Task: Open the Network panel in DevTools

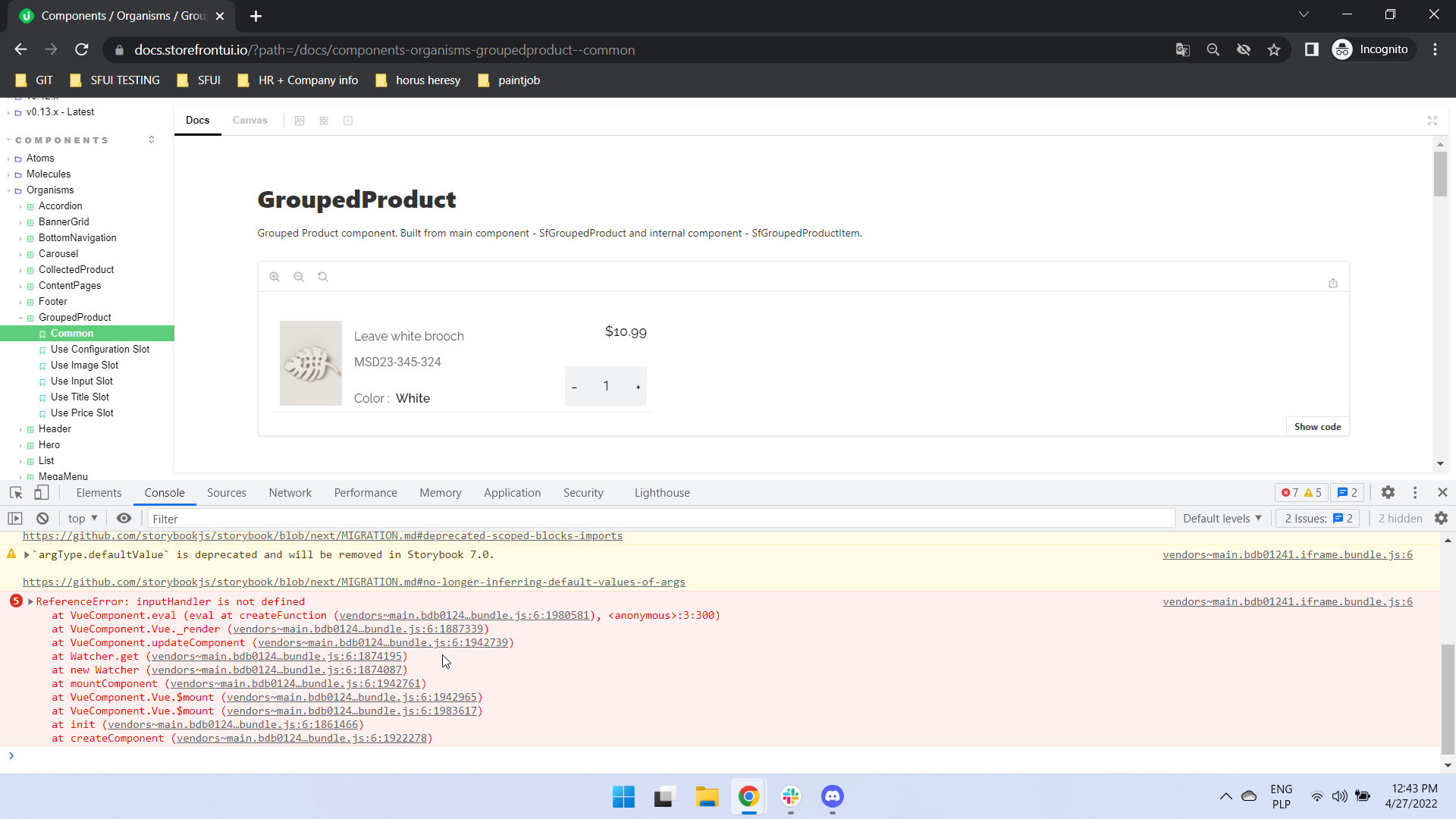Action: click(290, 492)
